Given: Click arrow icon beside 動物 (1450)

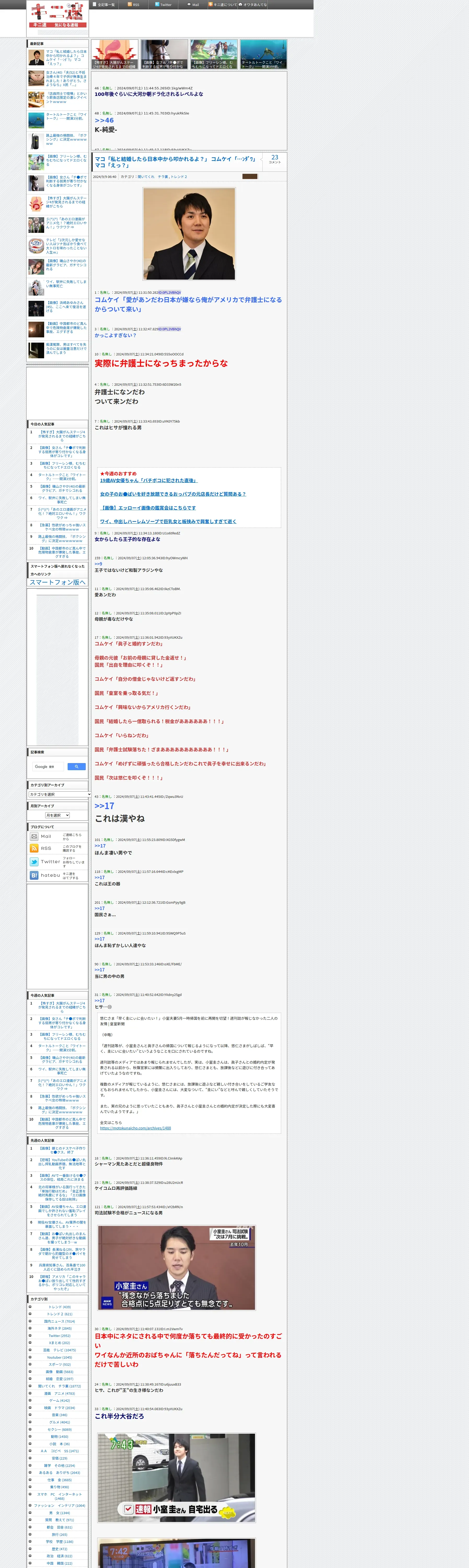Looking at the screenshot, I should tap(30, 1437).
